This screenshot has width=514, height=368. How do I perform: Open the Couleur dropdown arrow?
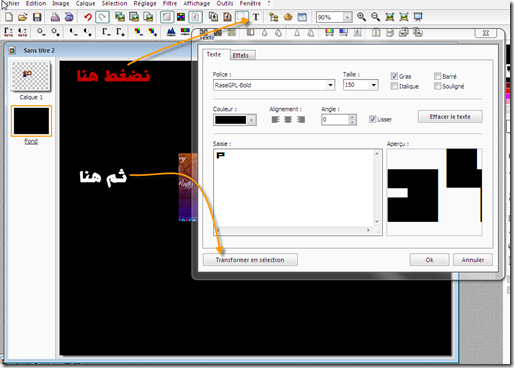[252, 120]
